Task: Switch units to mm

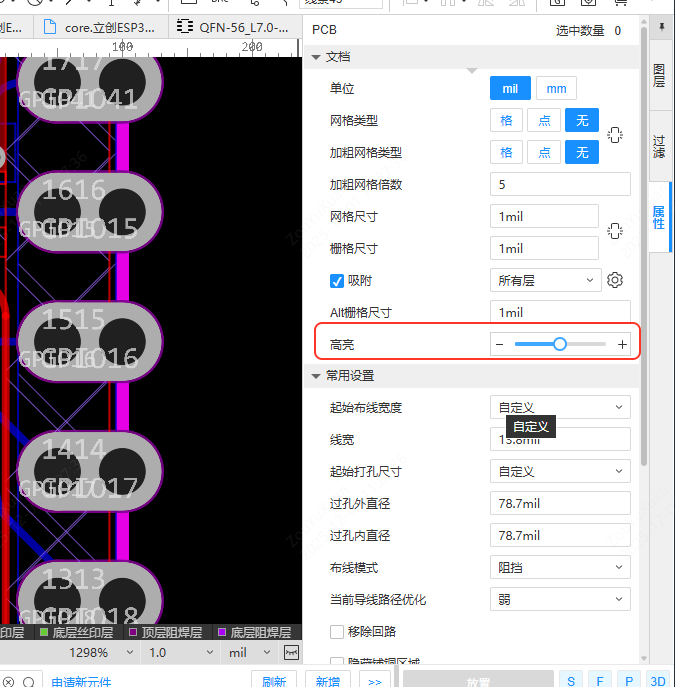Action: point(556,88)
